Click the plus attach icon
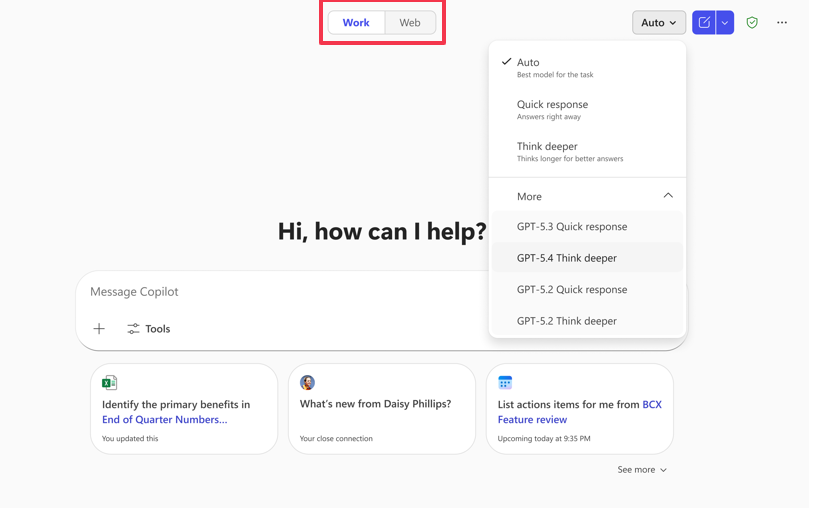 pyautogui.click(x=99, y=328)
